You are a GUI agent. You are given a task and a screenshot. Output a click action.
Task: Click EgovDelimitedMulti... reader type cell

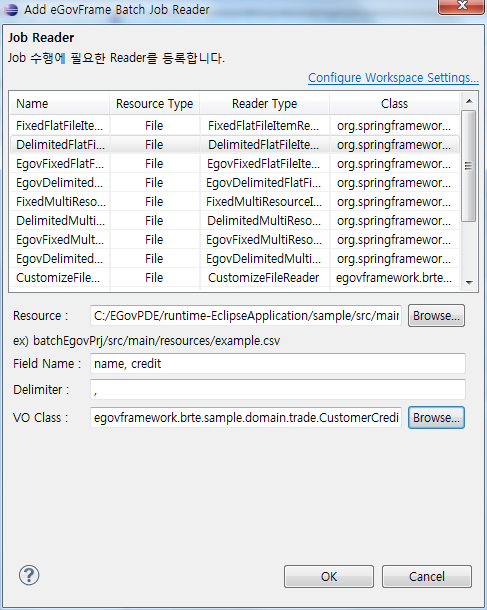click(x=263, y=259)
